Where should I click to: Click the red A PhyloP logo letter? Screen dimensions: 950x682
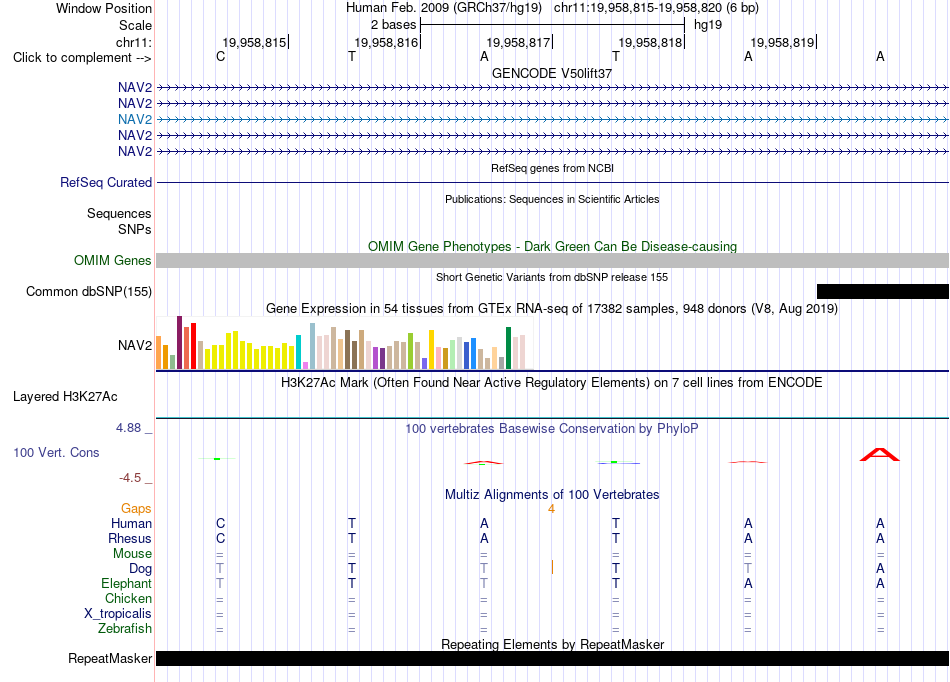click(x=880, y=455)
